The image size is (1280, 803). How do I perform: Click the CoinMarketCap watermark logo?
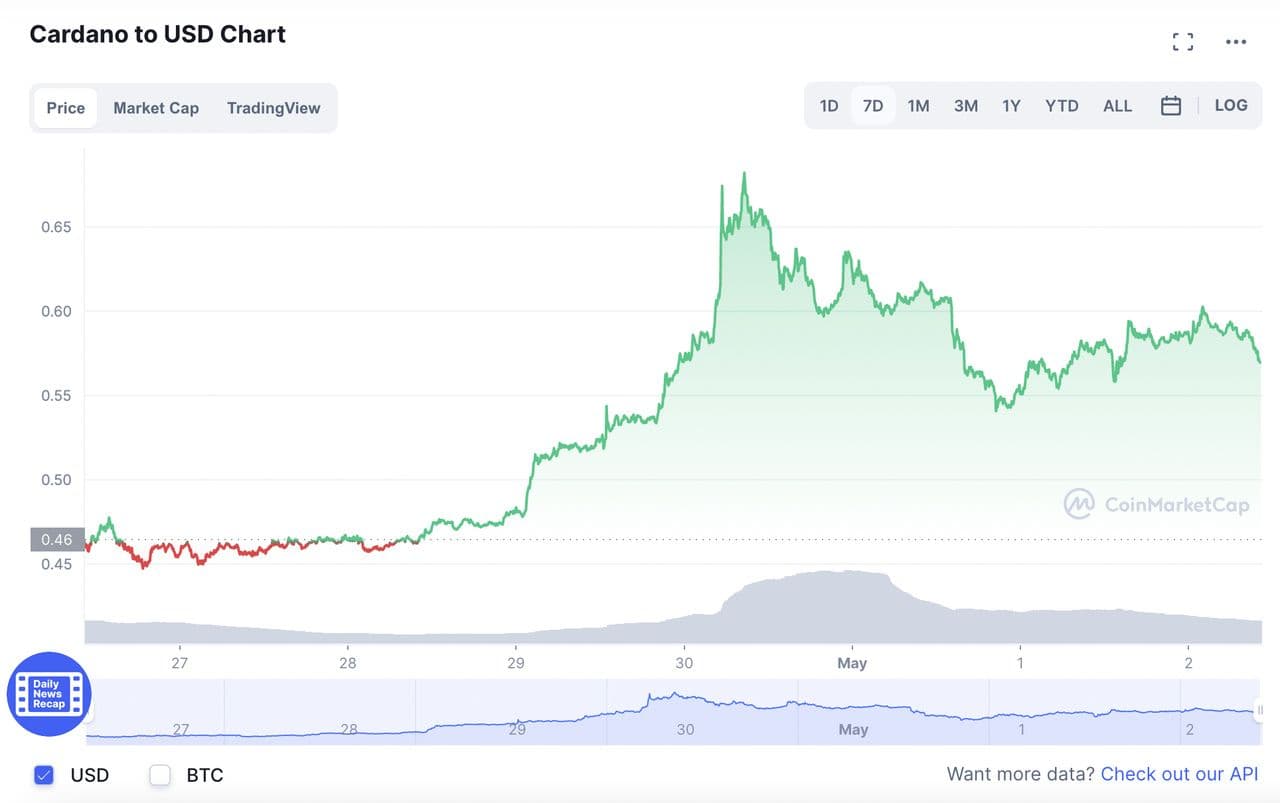[1157, 504]
